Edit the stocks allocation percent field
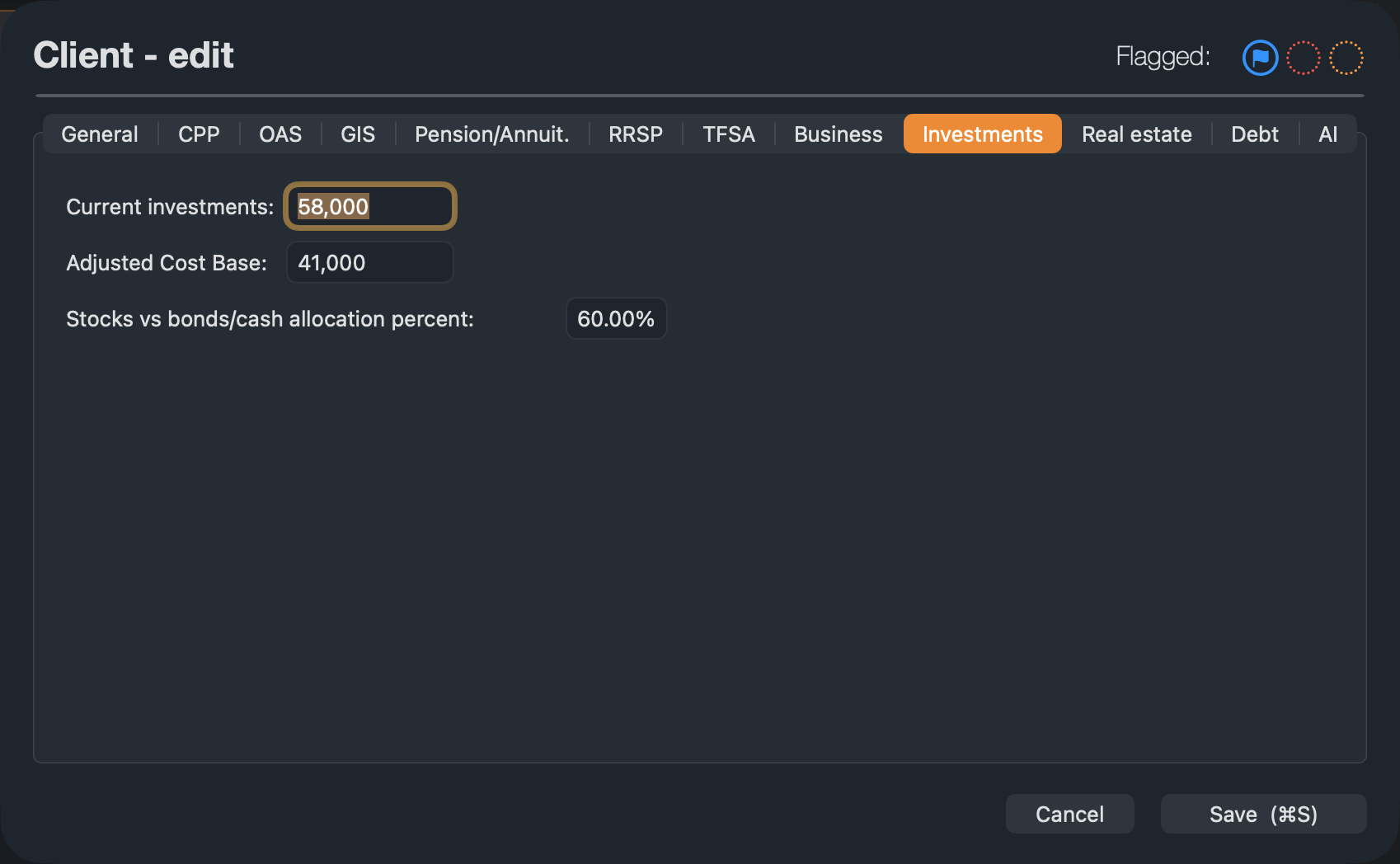1400x864 pixels. tap(616, 318)
